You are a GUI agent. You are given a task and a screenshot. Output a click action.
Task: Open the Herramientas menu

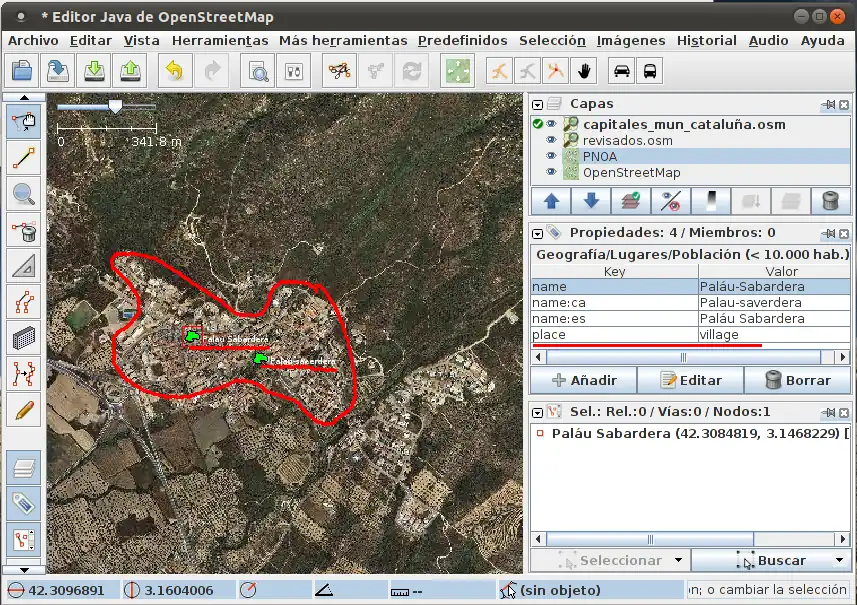[x=220, y=41]
